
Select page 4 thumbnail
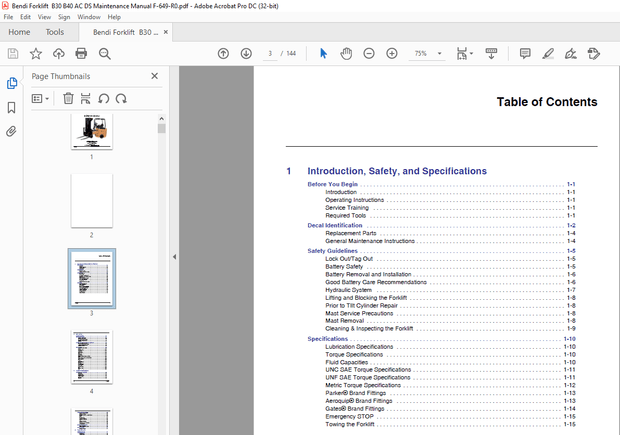pyautogui.click(x=92, y=357)
